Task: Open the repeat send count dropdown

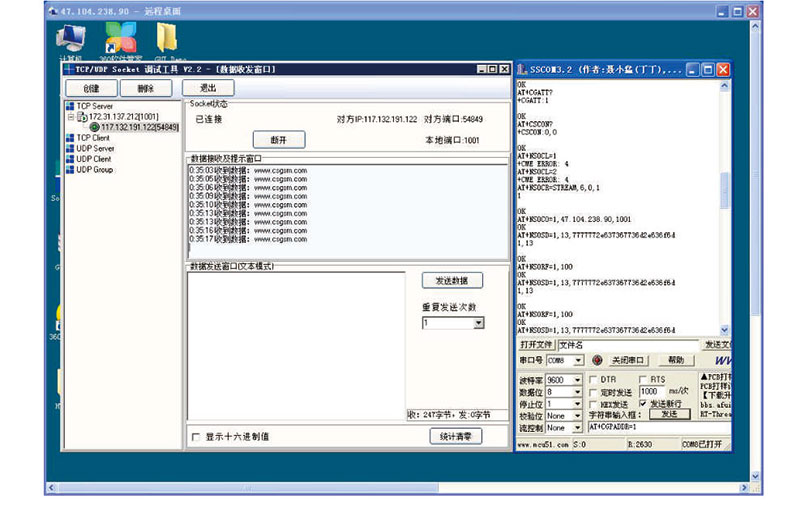Action: pos(479,323)
